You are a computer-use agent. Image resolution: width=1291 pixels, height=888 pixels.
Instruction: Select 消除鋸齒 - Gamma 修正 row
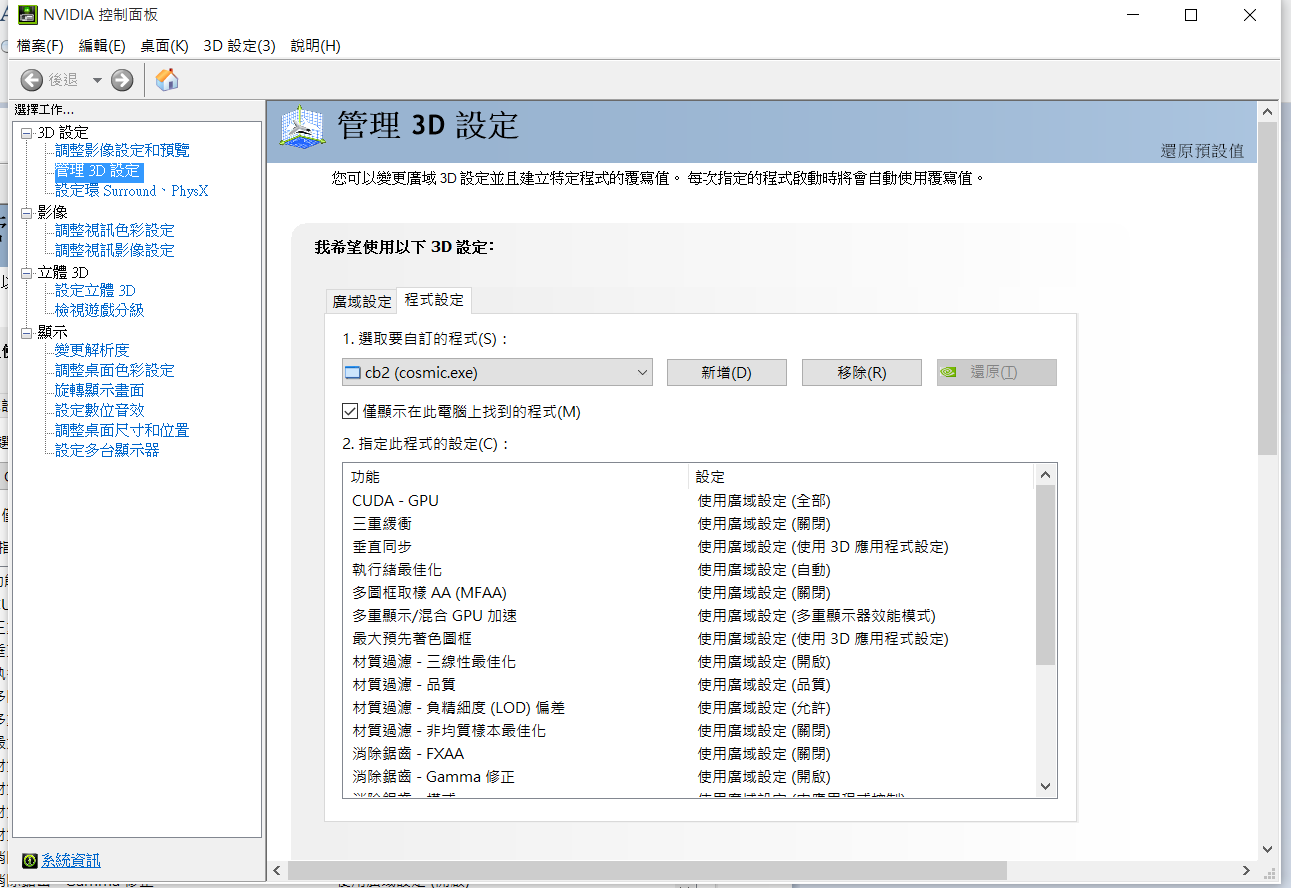690,776
